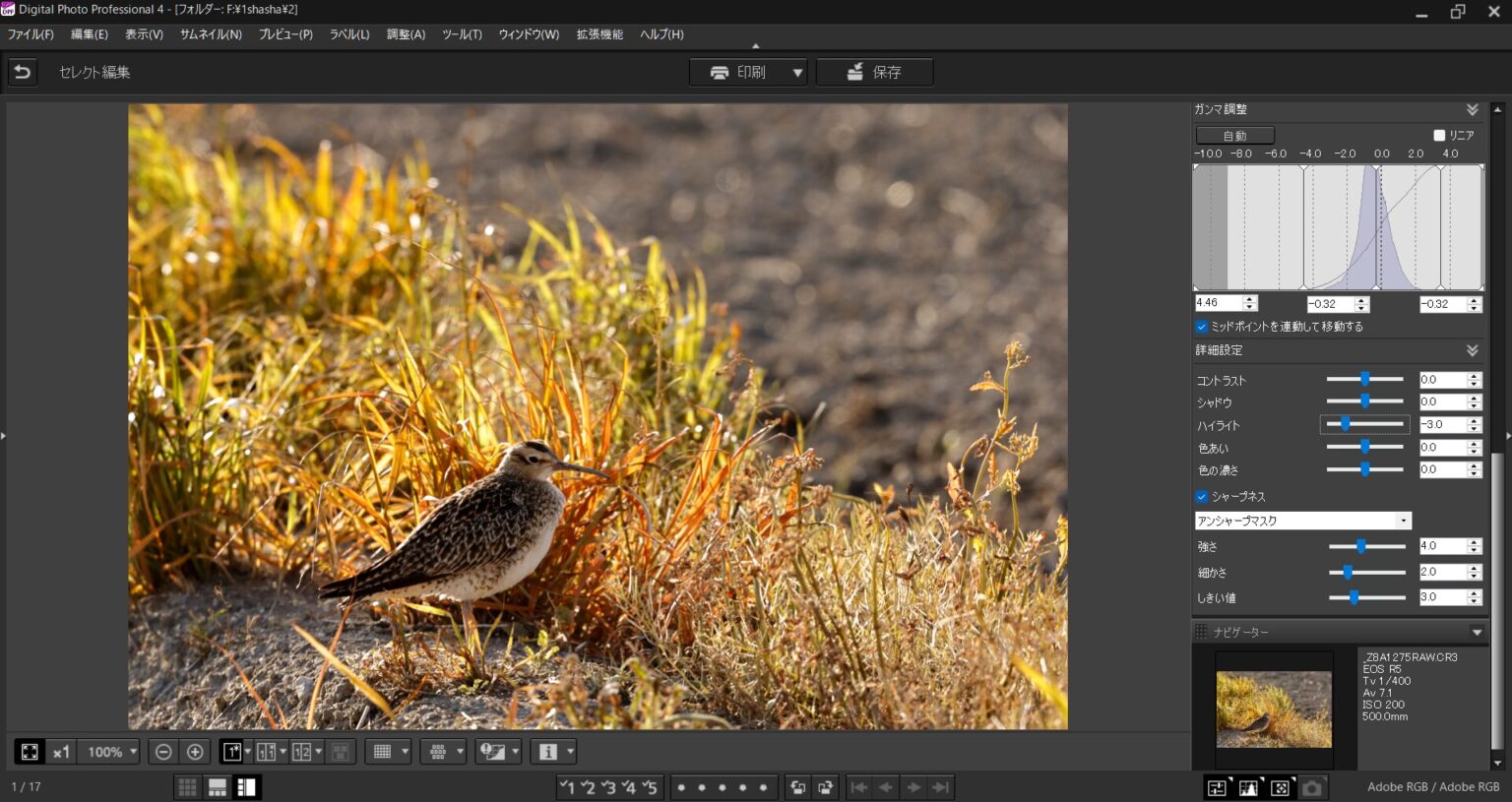1512x802 pixels.
Task: Open the 調整(A) menu
Action: tap(406, 34)
